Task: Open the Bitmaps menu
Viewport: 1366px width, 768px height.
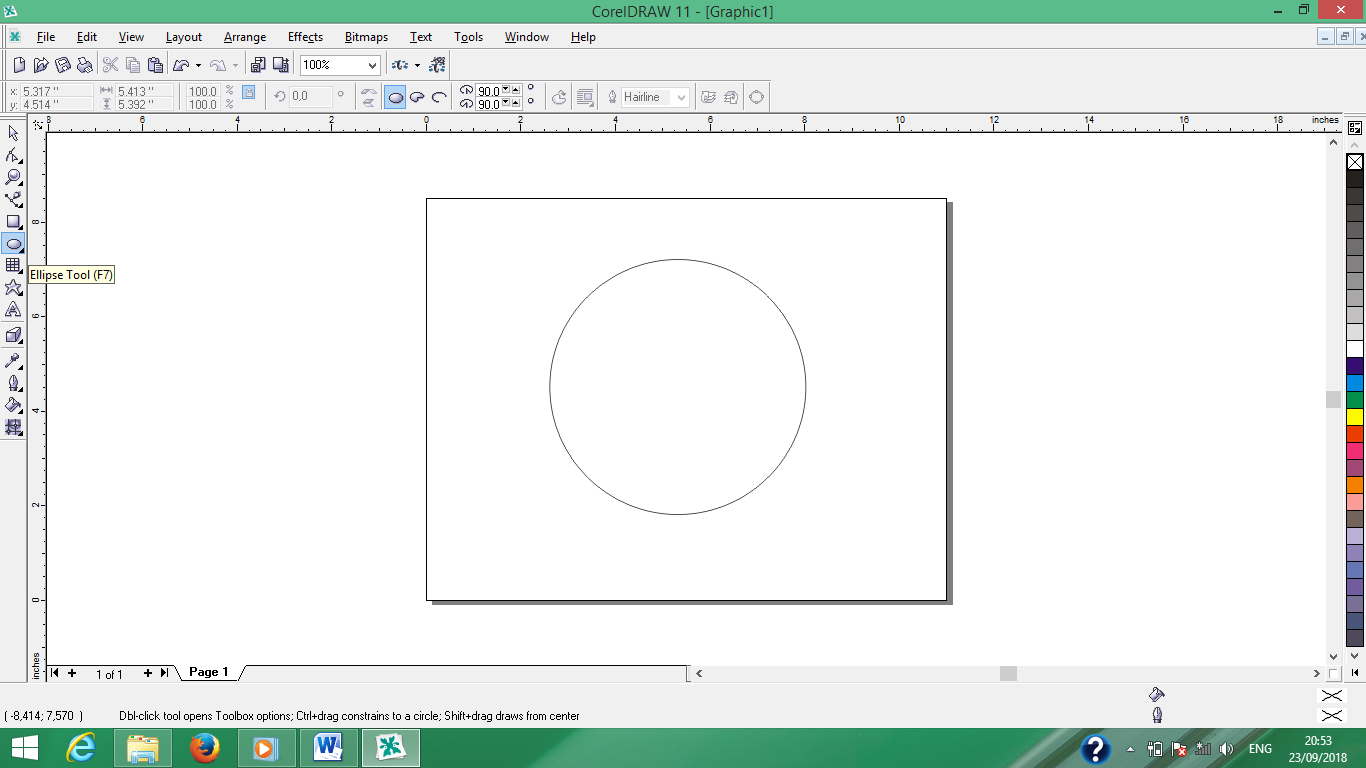Action: coord(365,37)
